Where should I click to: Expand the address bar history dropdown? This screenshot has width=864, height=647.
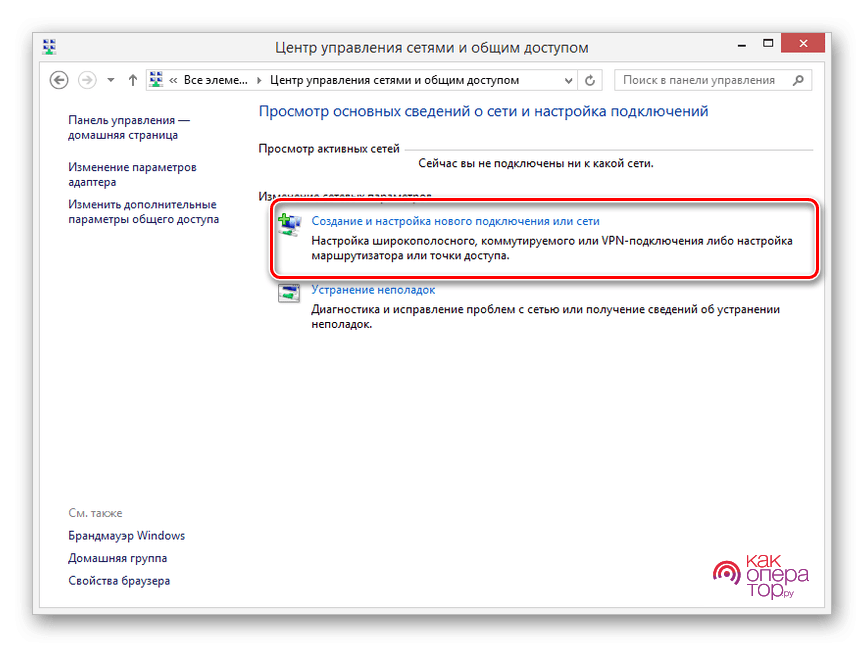point(566,80)
